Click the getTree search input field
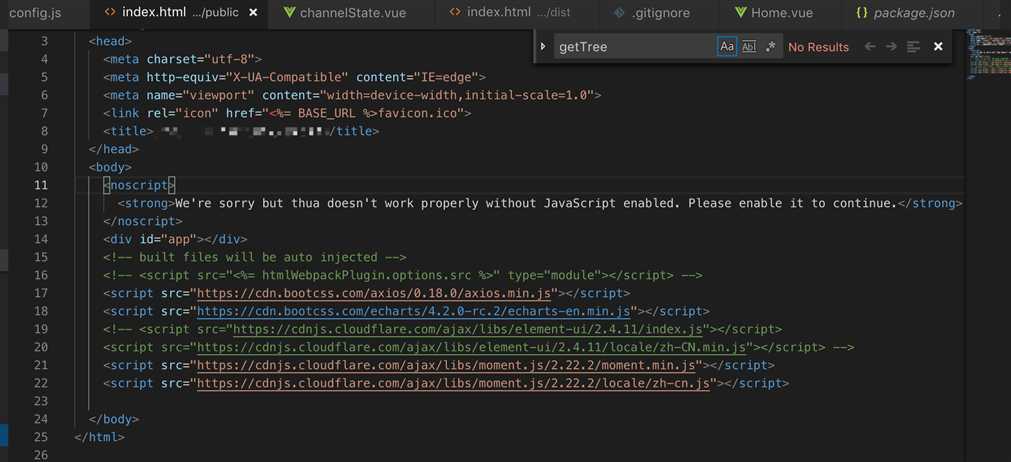 tap(634, 46)
